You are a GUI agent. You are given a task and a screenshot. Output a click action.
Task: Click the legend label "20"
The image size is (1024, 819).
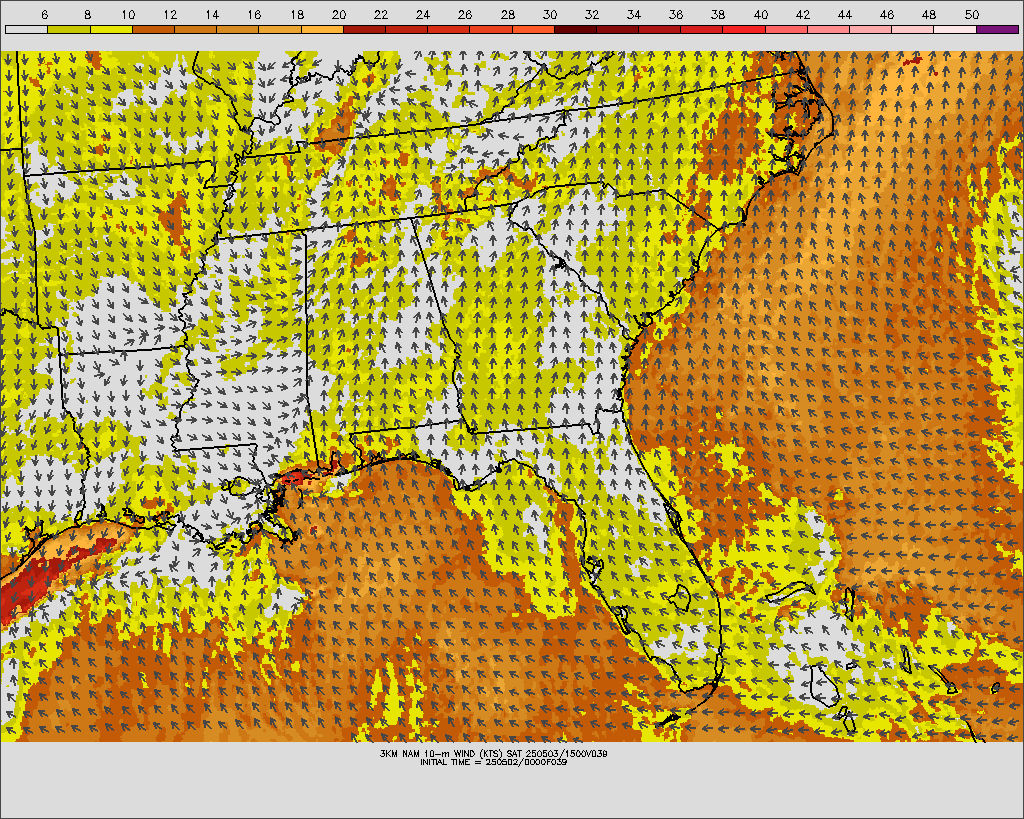(x=338, y=14)
